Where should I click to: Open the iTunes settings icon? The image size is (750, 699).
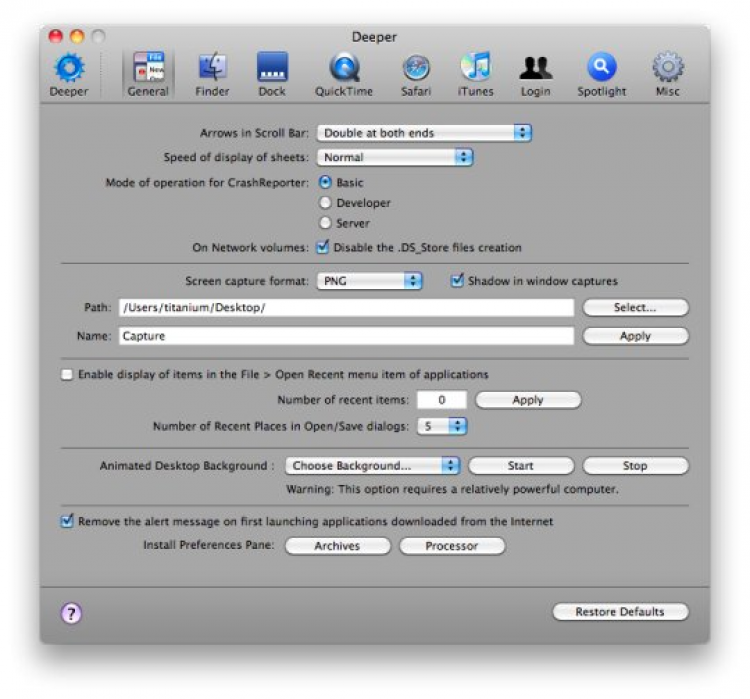coord(475,74)
